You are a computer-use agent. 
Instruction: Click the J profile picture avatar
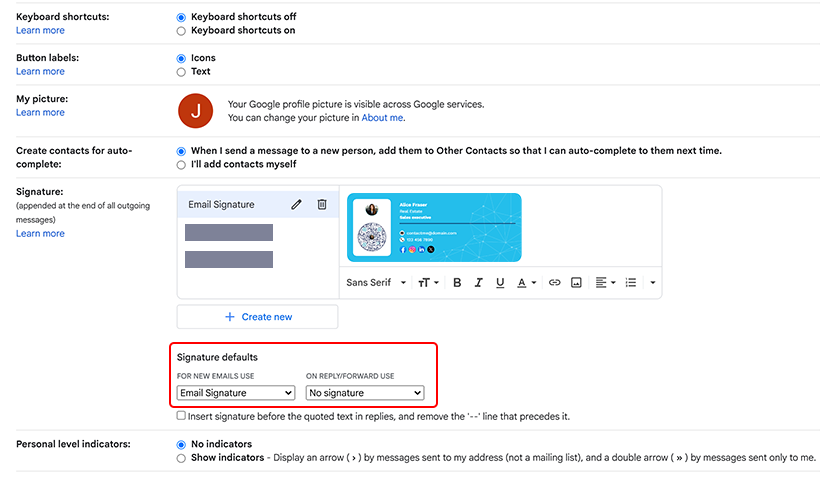[196, 111]
